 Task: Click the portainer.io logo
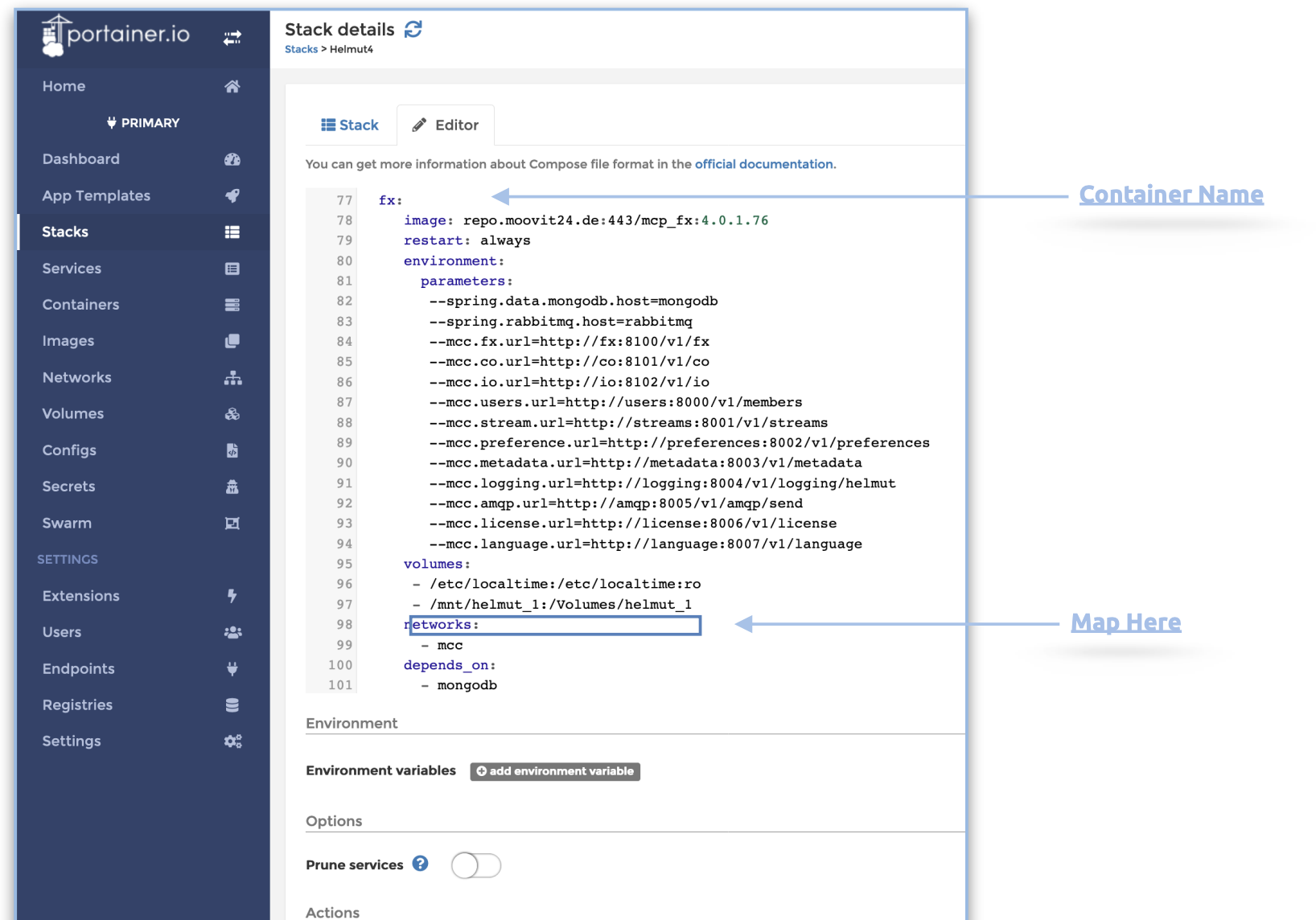coord(117,36)
